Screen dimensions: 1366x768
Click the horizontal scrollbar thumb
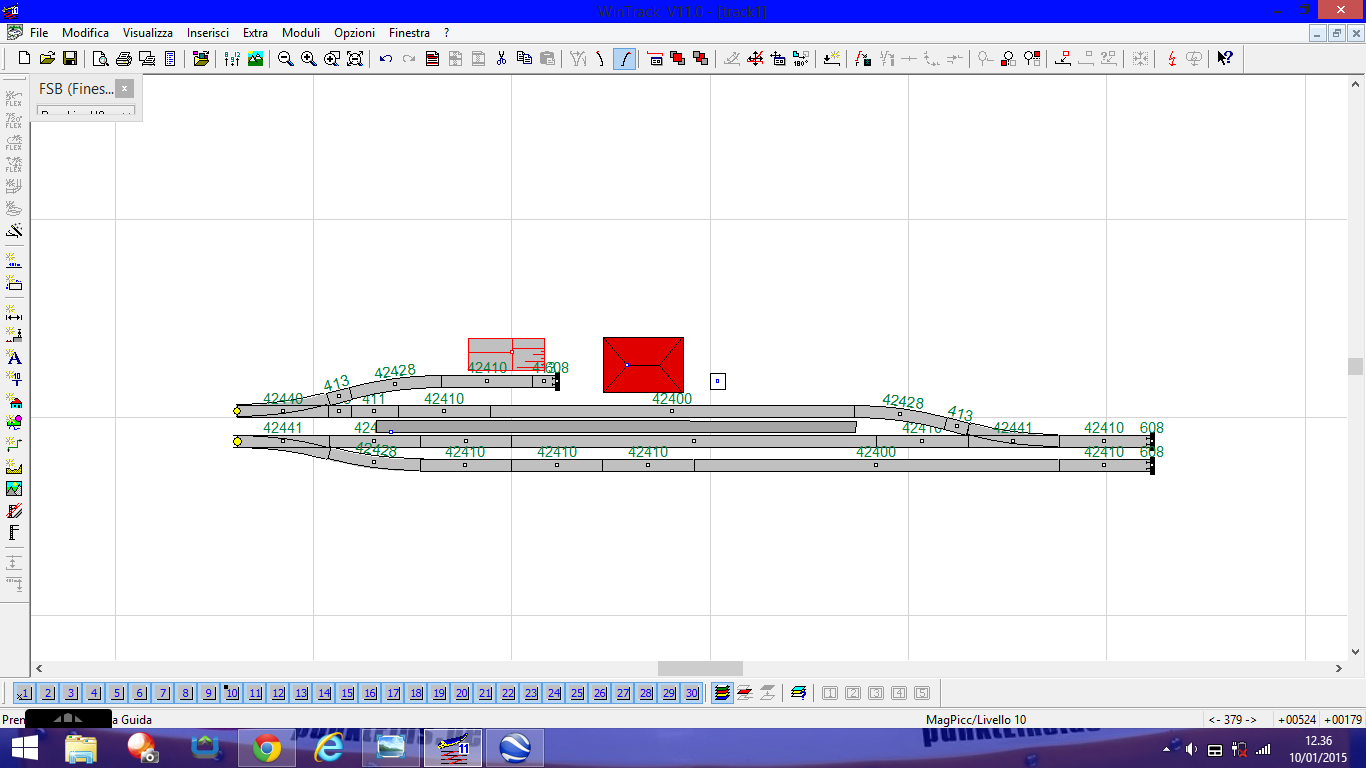point(700,668)
